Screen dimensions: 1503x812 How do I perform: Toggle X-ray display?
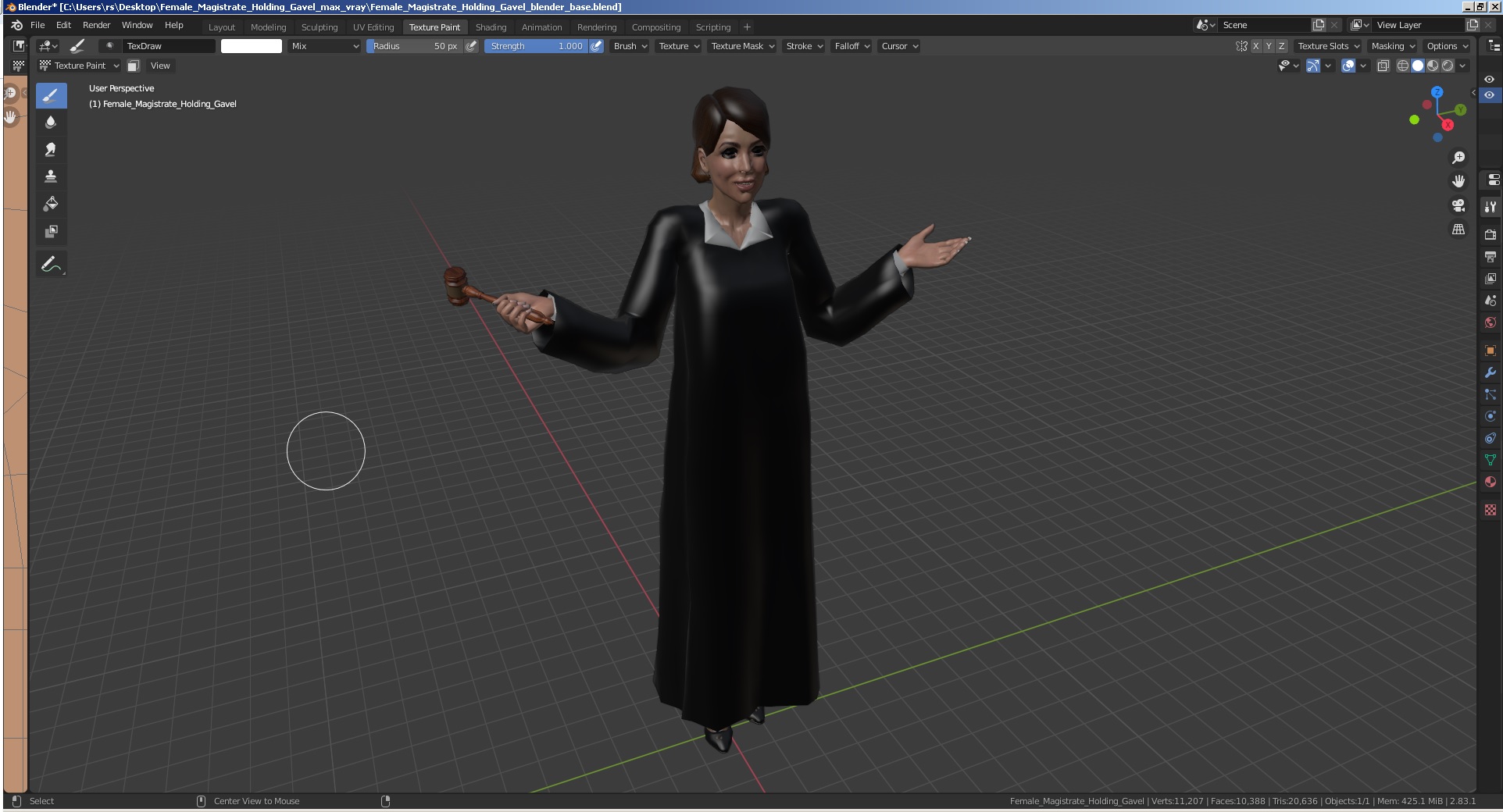1383,66
